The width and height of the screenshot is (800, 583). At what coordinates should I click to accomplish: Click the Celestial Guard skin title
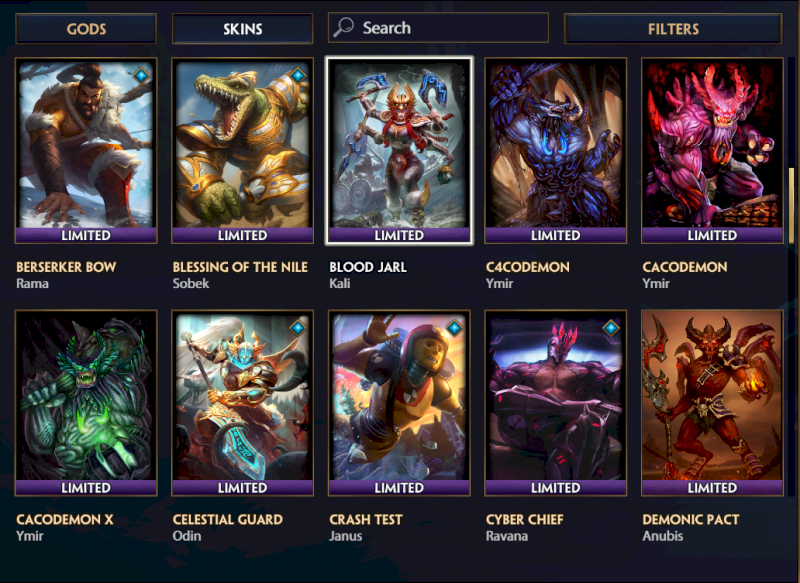coord(228,519)
